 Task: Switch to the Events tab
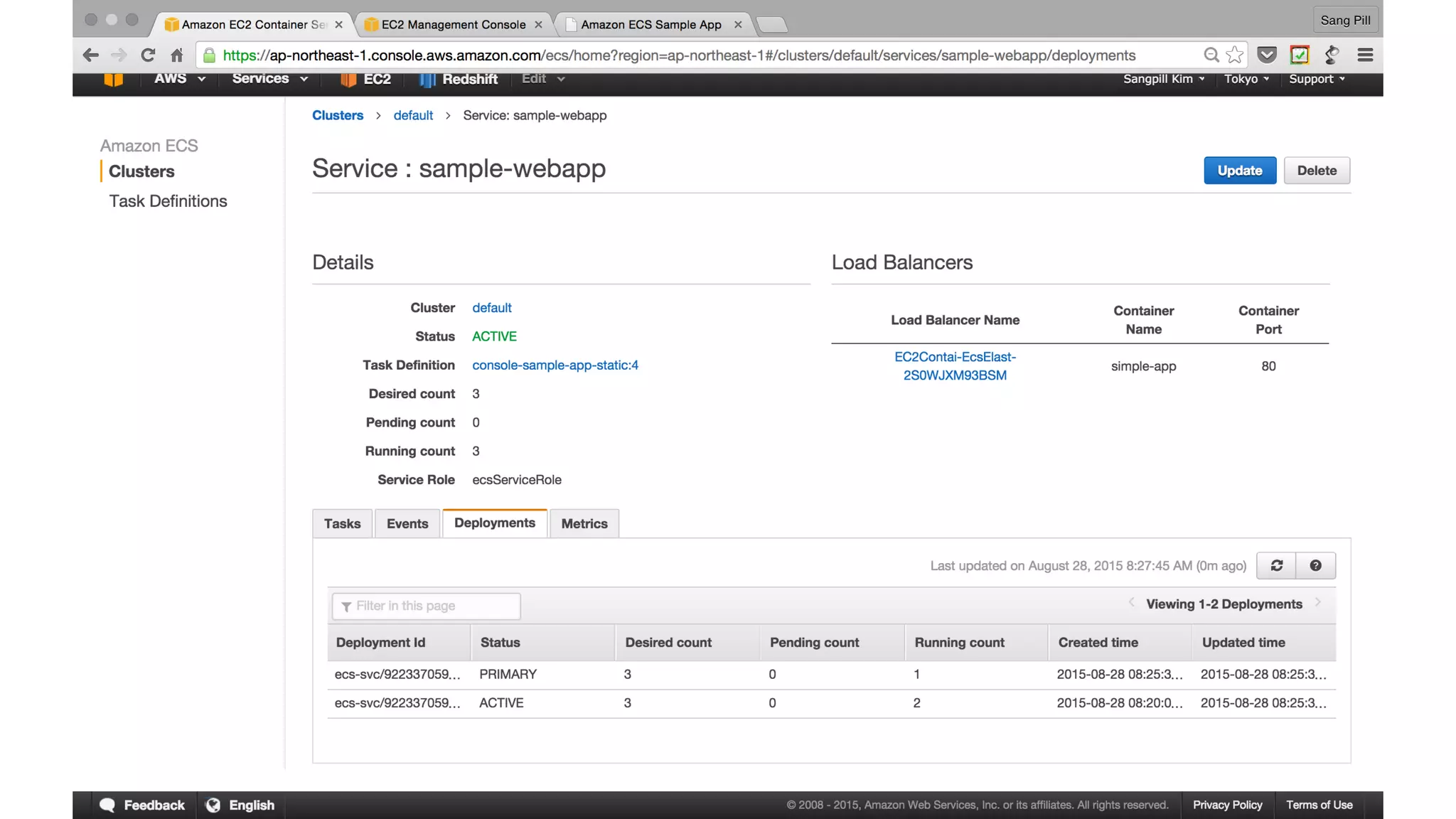click(x=407, y=523)
